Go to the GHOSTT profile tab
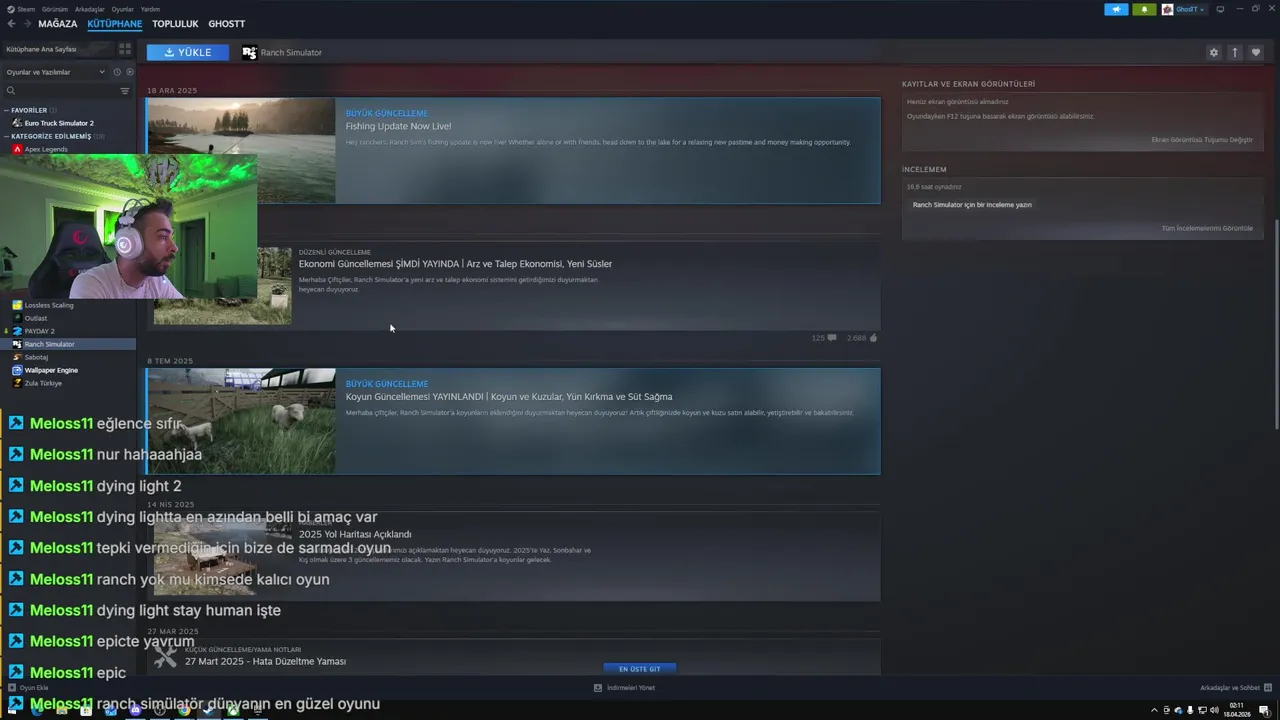 click(227, 24)
